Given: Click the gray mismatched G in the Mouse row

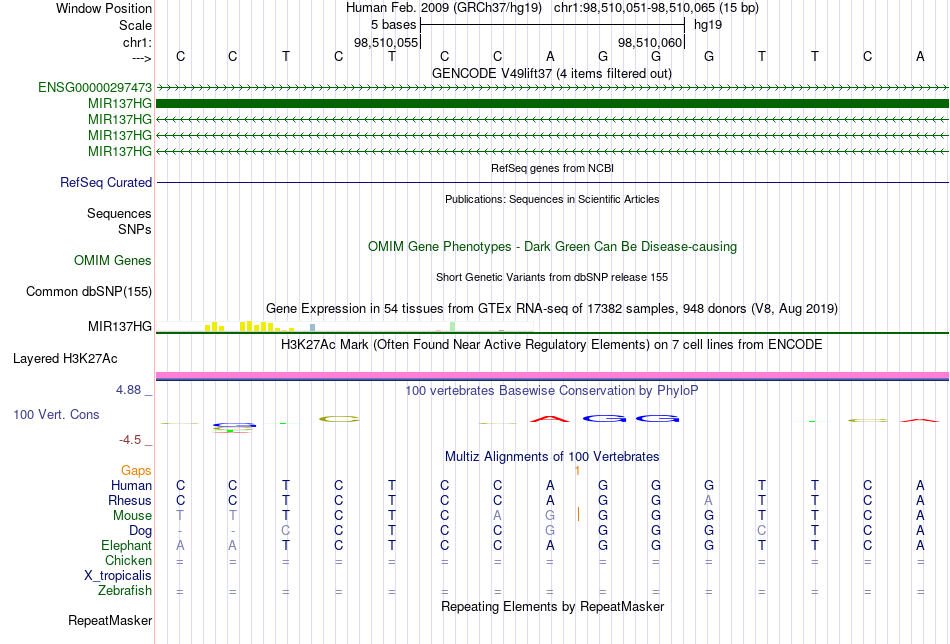Looking at the screenshot, I should pyautogui.click(x=550, y=516).
